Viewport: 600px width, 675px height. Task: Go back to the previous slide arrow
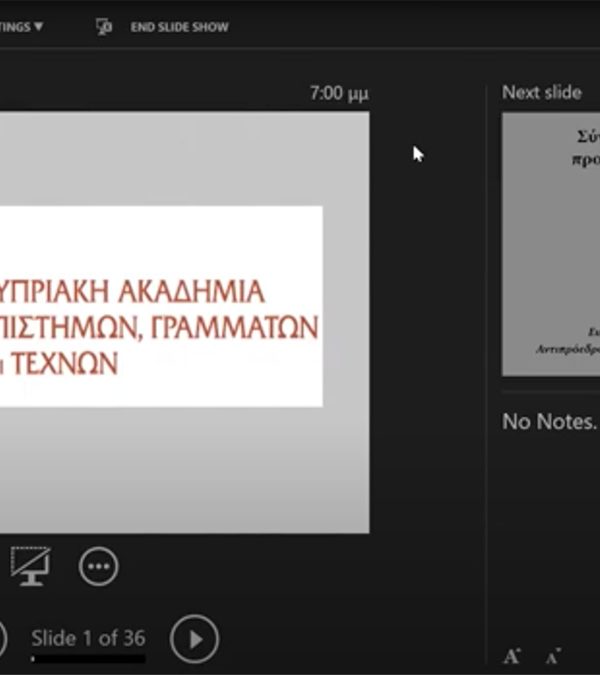coord(2,639)
